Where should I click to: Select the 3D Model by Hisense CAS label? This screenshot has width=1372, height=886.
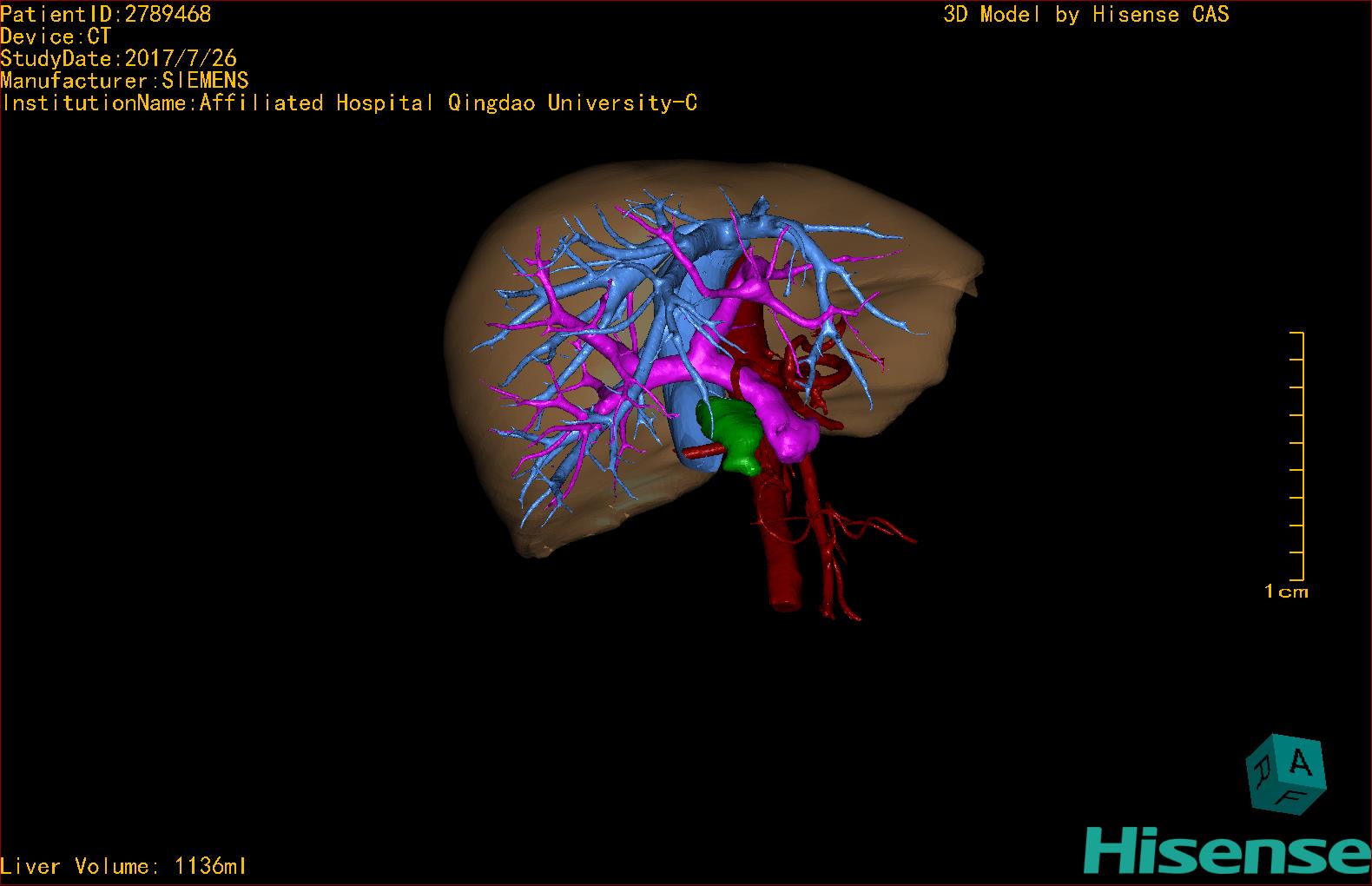tap(1086, 15)
